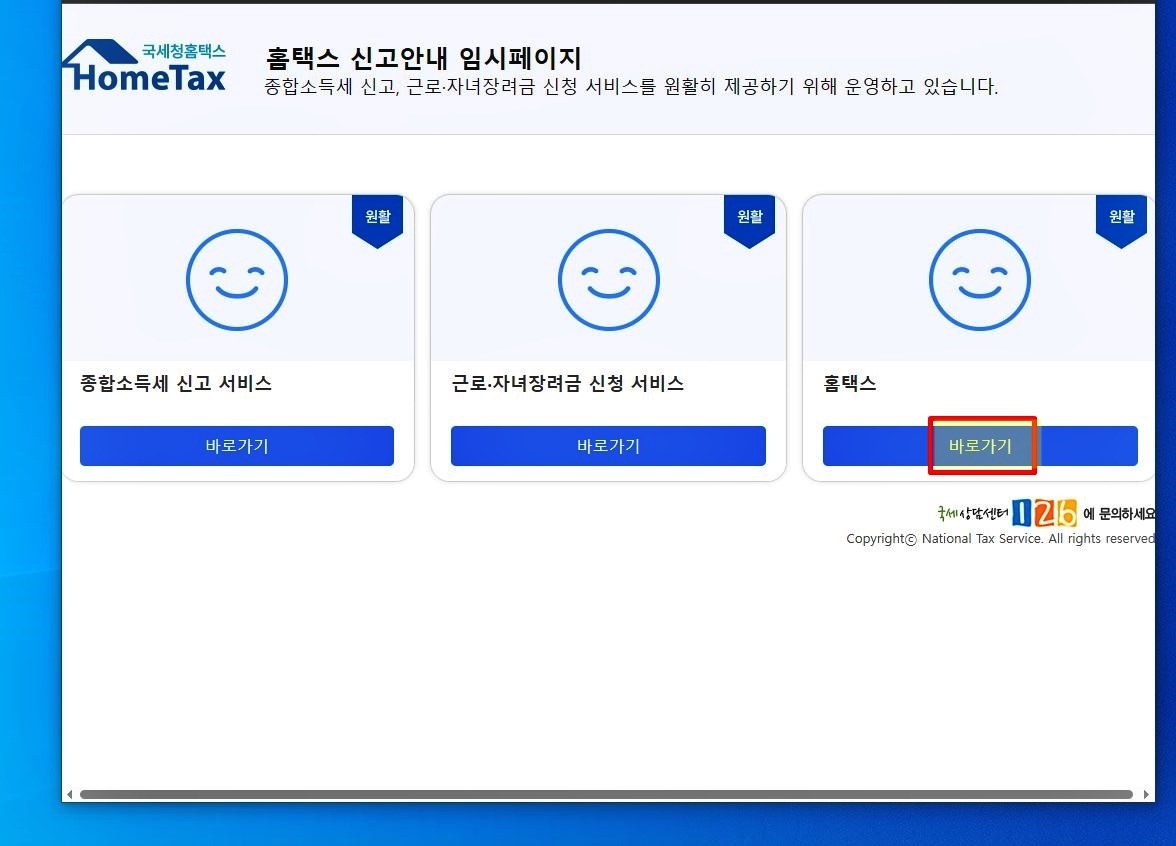
Task: Click the 홈택스 card title text
Action: click(x=850, y=383)
